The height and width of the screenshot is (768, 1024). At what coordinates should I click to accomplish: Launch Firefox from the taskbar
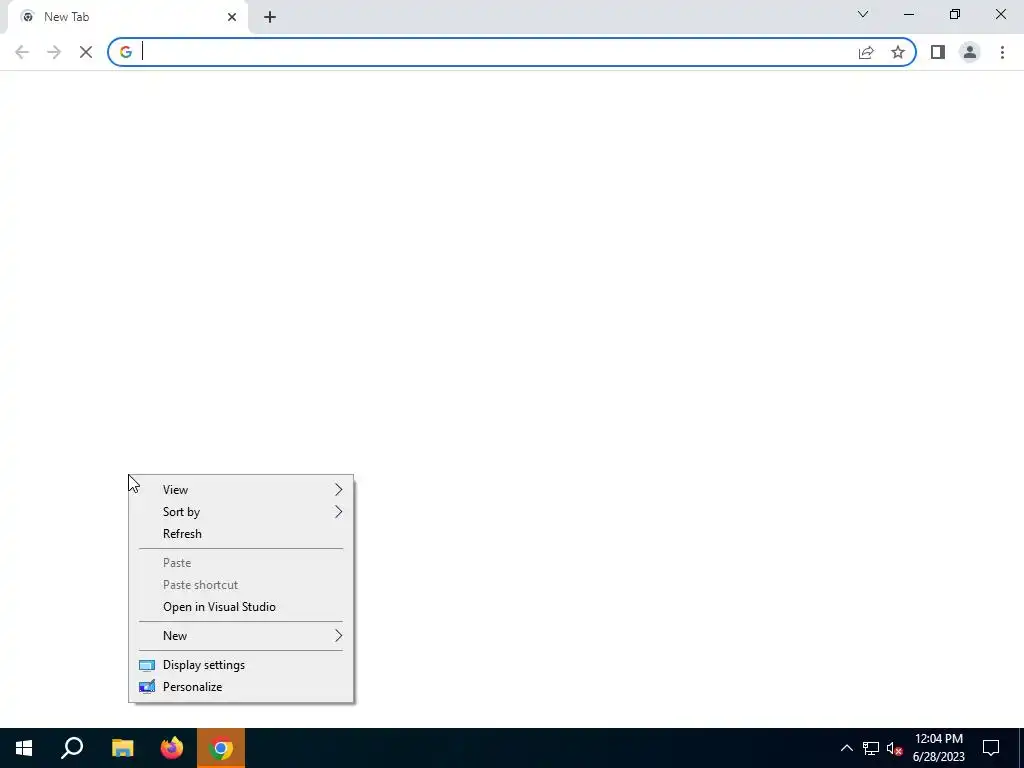[172, 748]
